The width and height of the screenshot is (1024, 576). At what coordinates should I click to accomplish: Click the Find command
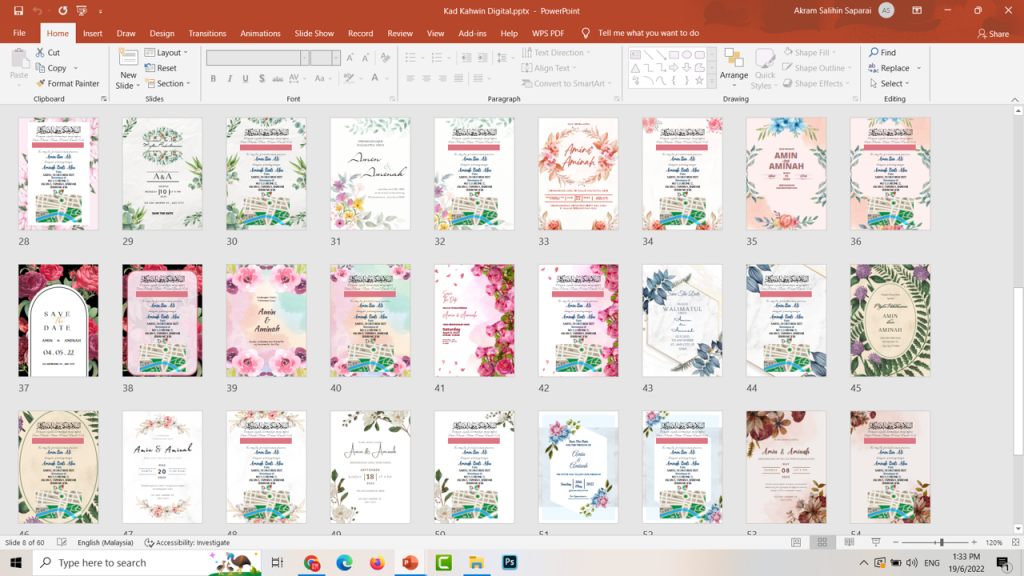[x=882, y=52]
